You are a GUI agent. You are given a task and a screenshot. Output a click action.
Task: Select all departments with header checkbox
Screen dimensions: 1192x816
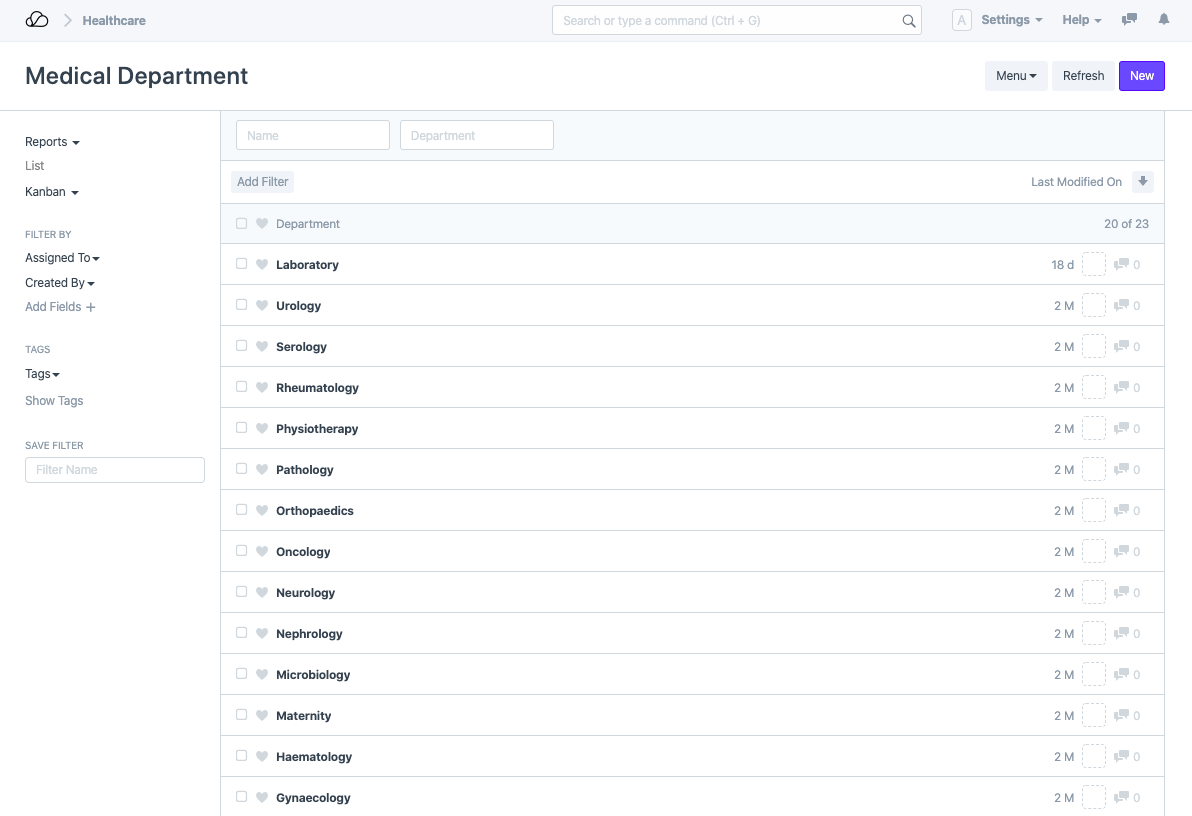pos(241,224)
